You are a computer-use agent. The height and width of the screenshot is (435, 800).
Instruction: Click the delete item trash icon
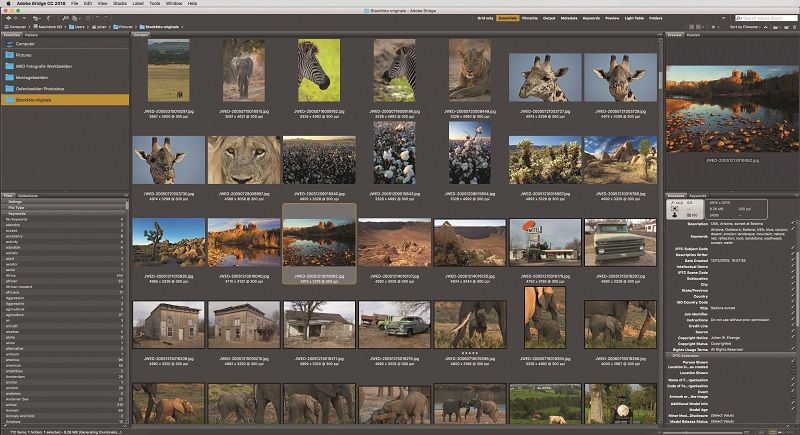(794, 27)
